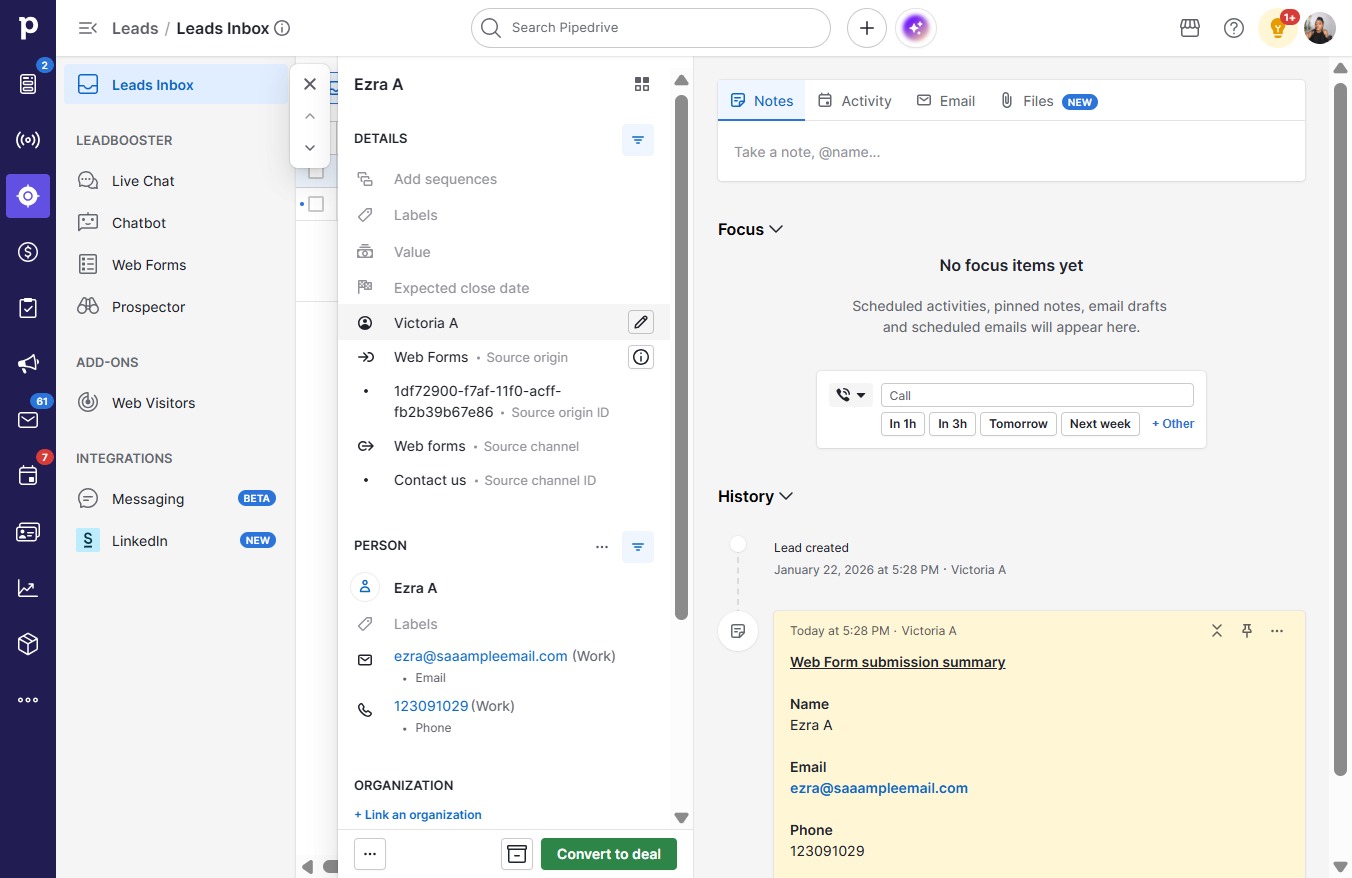1352x878 pixels.
Task: Click the three-dot More icon in left bar
Action: coord(28,700)
